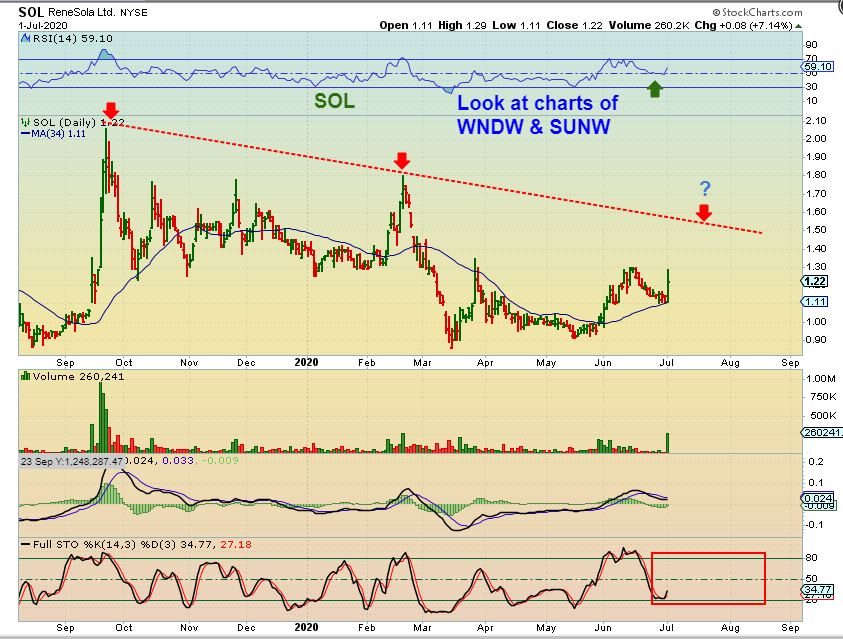Click the MA(34) 1.11 legend text
The width and height of the screenshot is (843, 639).
pyautogui.click(x=59, y=133)
